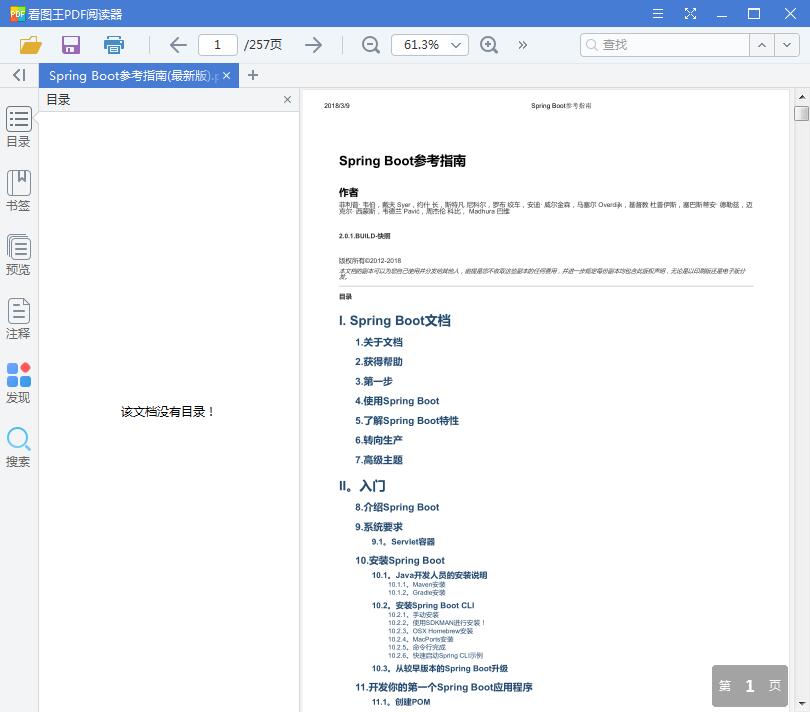Open the 10.3 从较早版本的Spring Boot升级 link
The width and height of the screenshot is (810, 712).
point(440,669)
